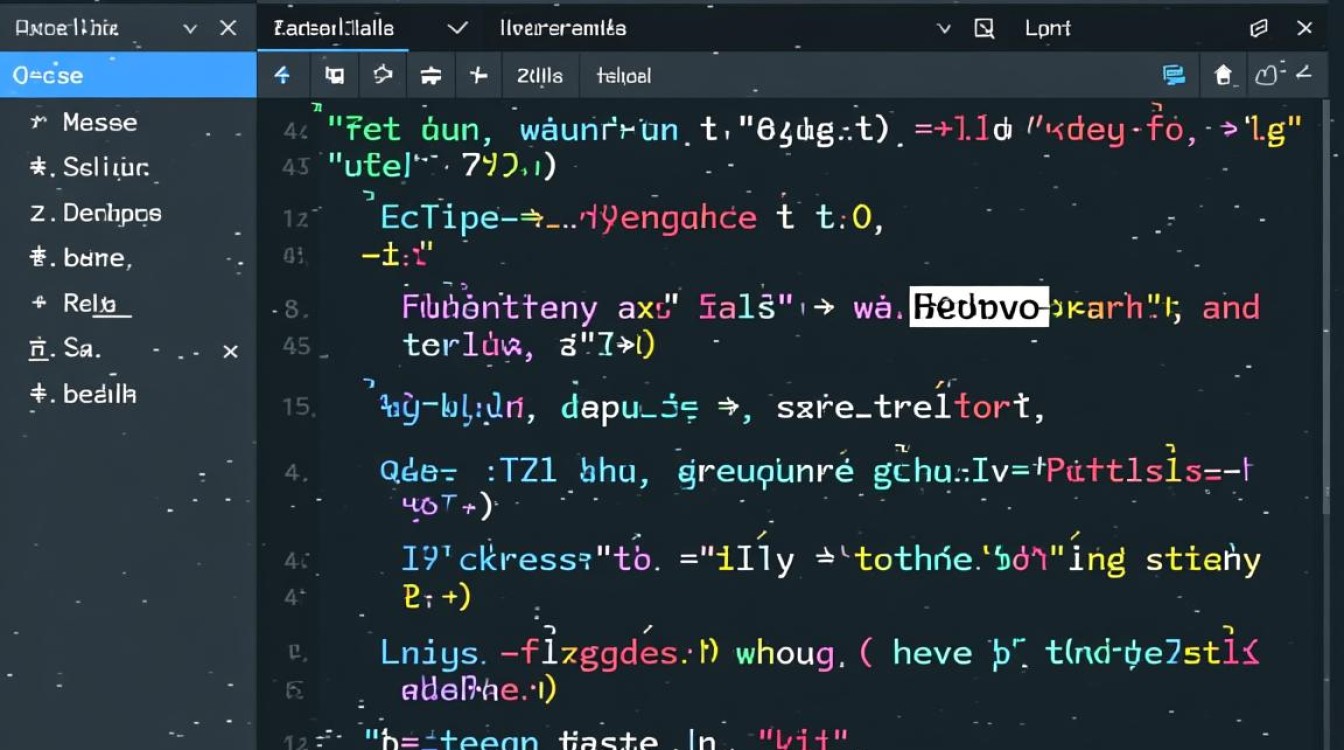Open the Lpnt tab
This screenshot has width=1344, height=750.
pyautogui.click(x=1048, y=28)
